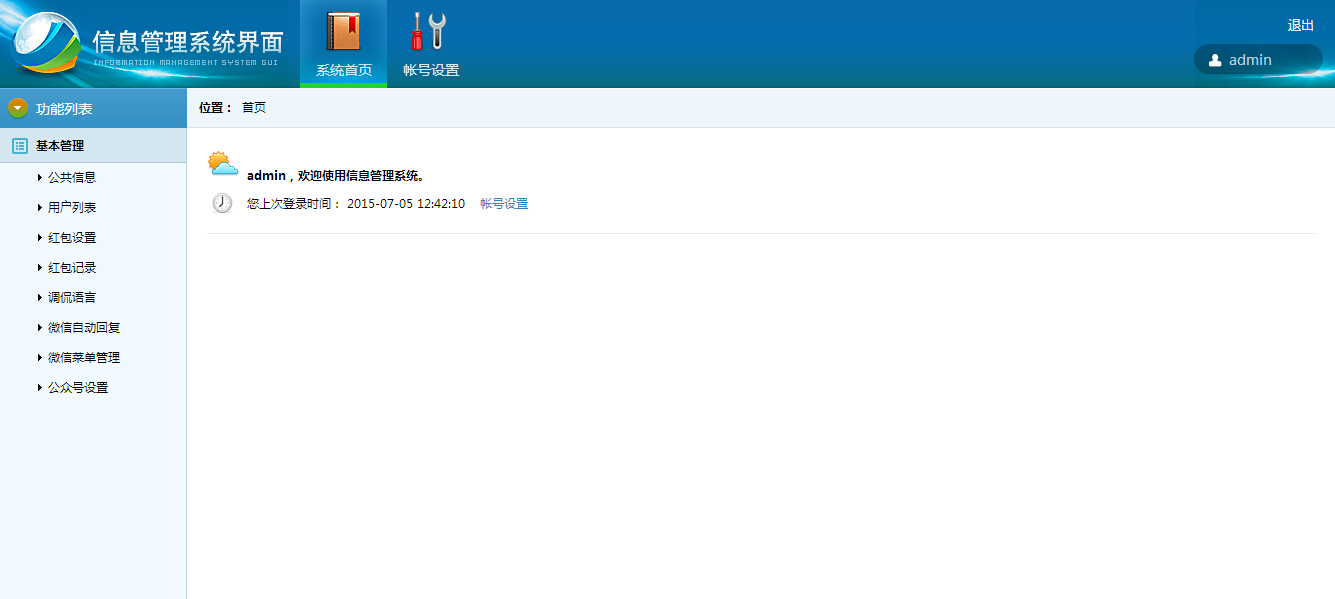Open 公共信息 in sidebar
Image resolution: width=1335 pixels, height=599 pixels.
coord(72,178)
